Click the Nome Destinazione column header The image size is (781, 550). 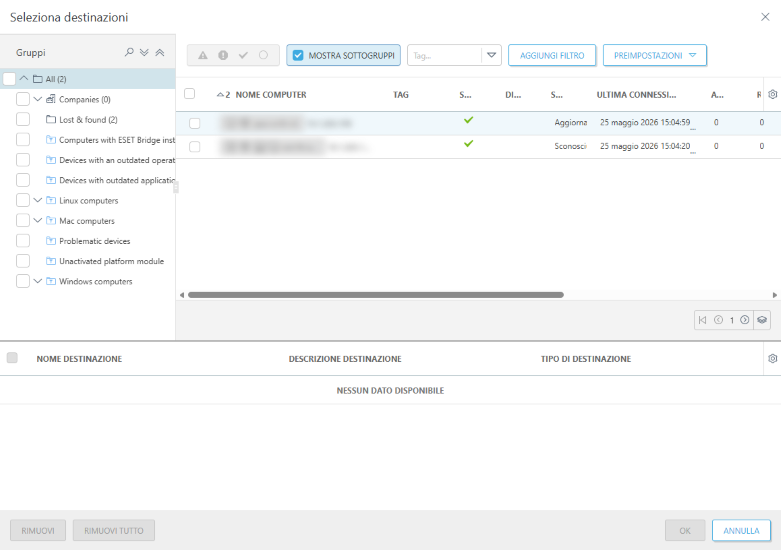[x=79, y=359]
